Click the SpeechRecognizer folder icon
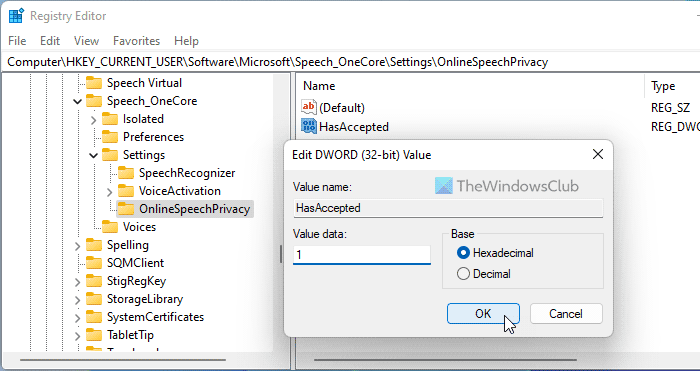This screenshot has height=371, width=700. [x=126, y=173]
